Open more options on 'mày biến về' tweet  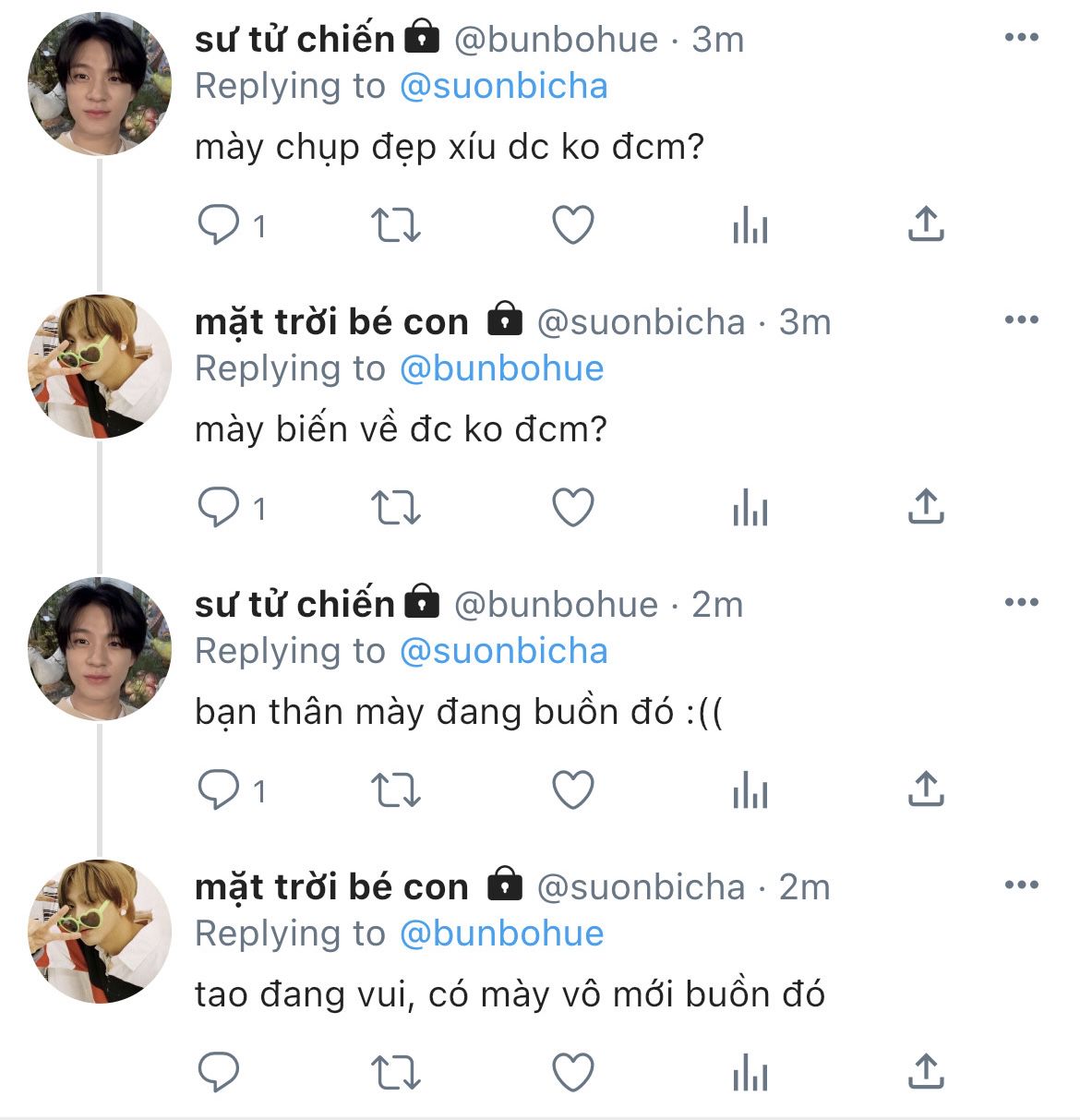1021,320
